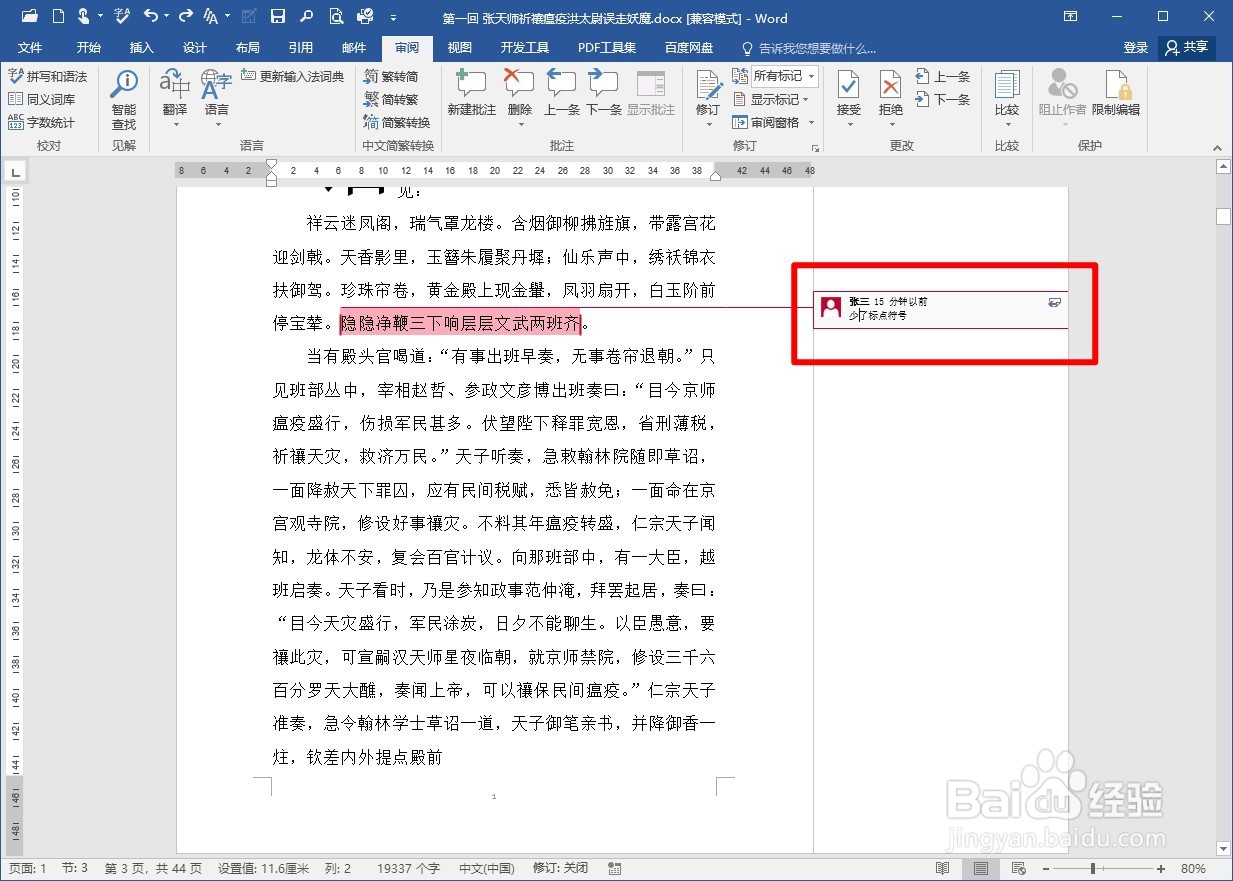Screen dimensions: 1233x881
Task: Click the Accept change icon (接受)
Action: [x=849, y=86]
